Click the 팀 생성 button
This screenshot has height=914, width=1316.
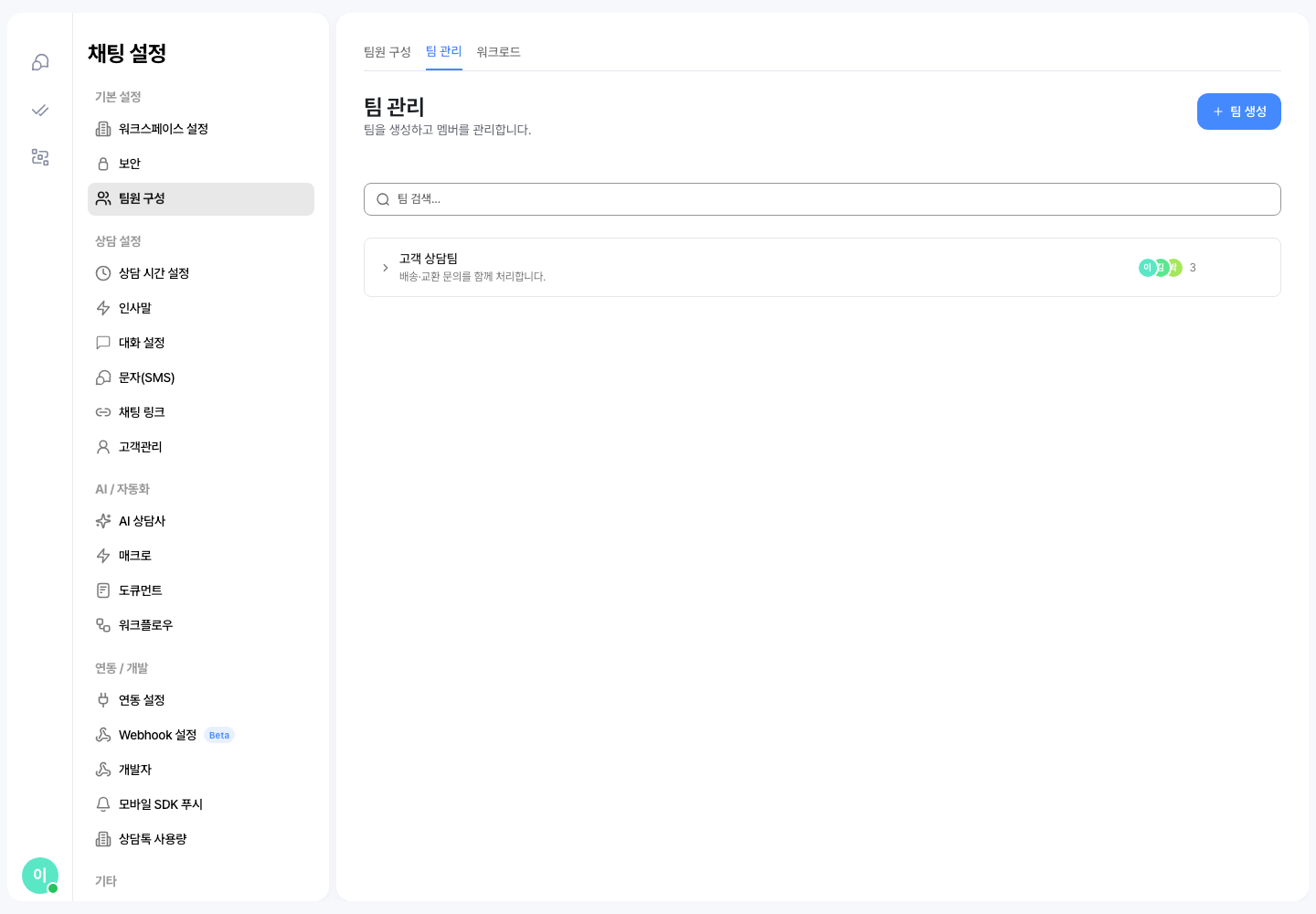[x=1239, y=112]
